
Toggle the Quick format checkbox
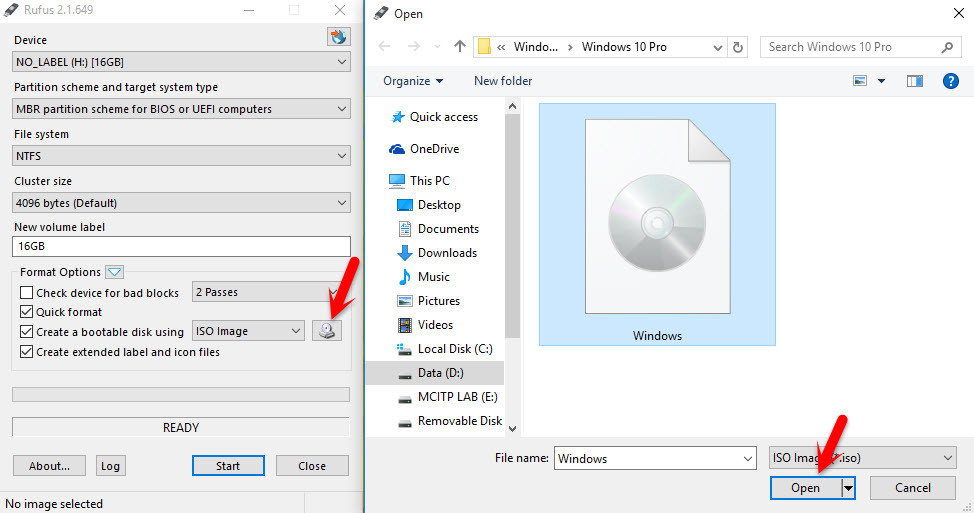click(x=27, y=312)
